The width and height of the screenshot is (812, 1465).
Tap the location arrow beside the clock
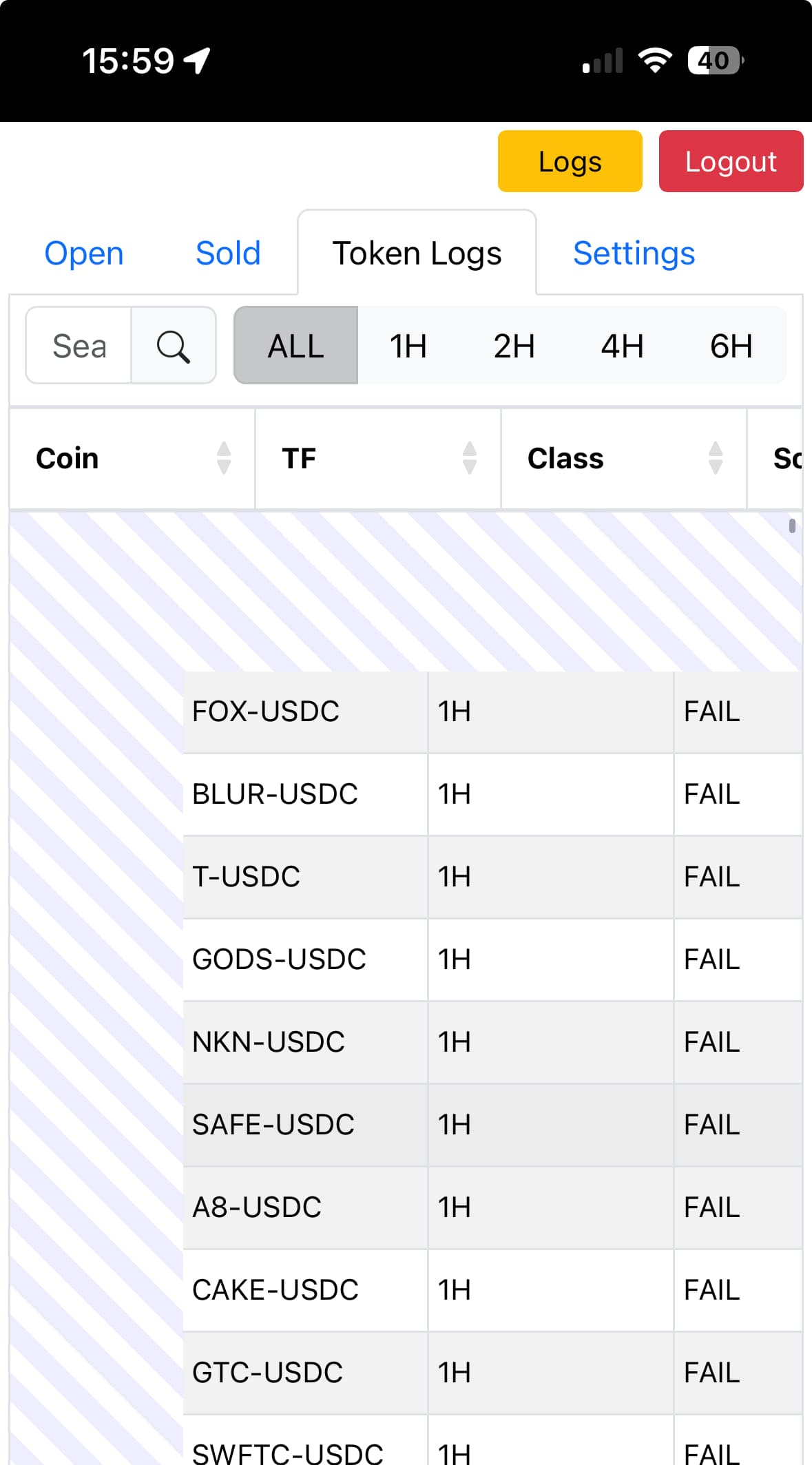[x=198, y=61]
